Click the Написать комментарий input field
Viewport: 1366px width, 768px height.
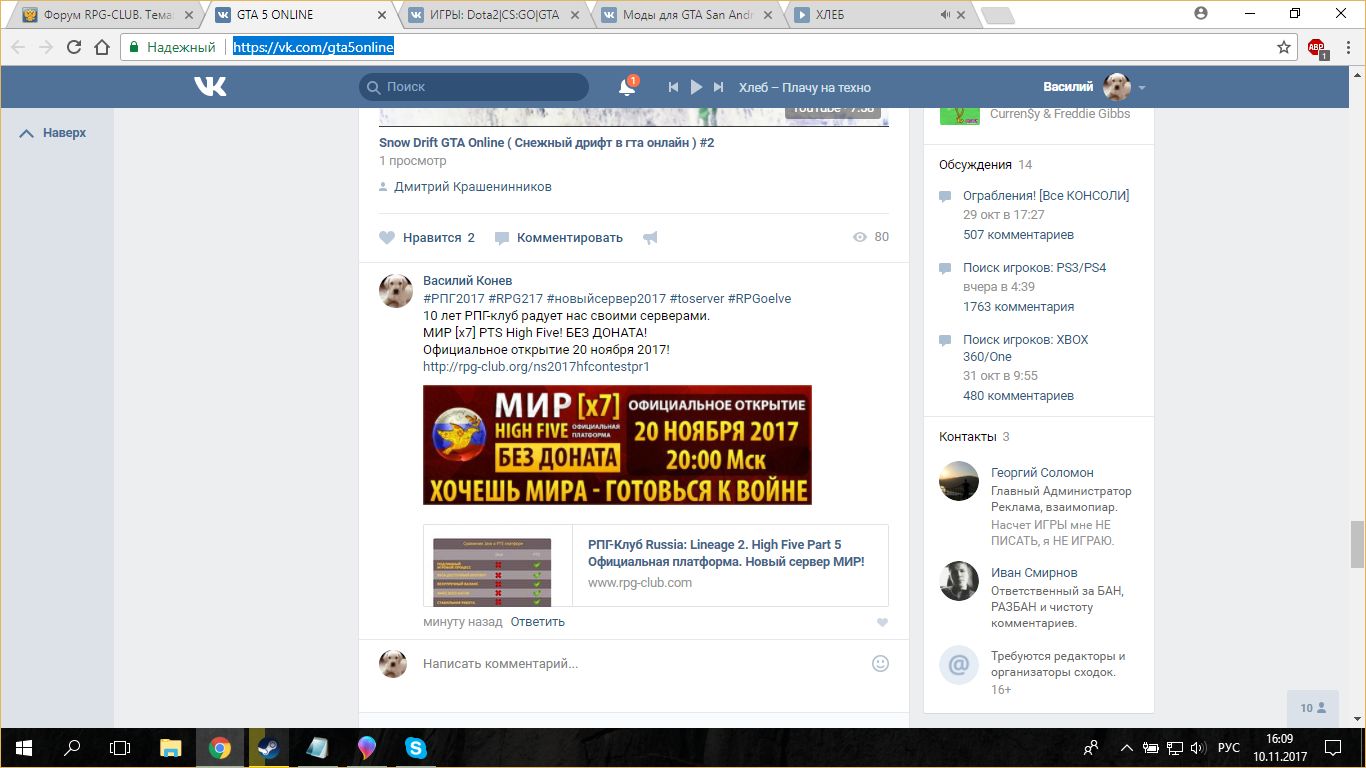pos(640,663)
